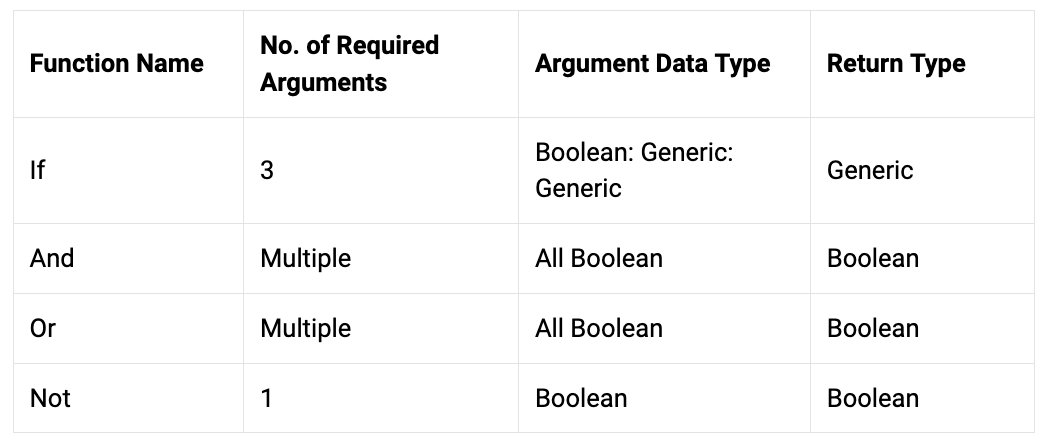1046x442 pixels.
Task: Click All Boolean in the Or row
Action: coord(599,329)
